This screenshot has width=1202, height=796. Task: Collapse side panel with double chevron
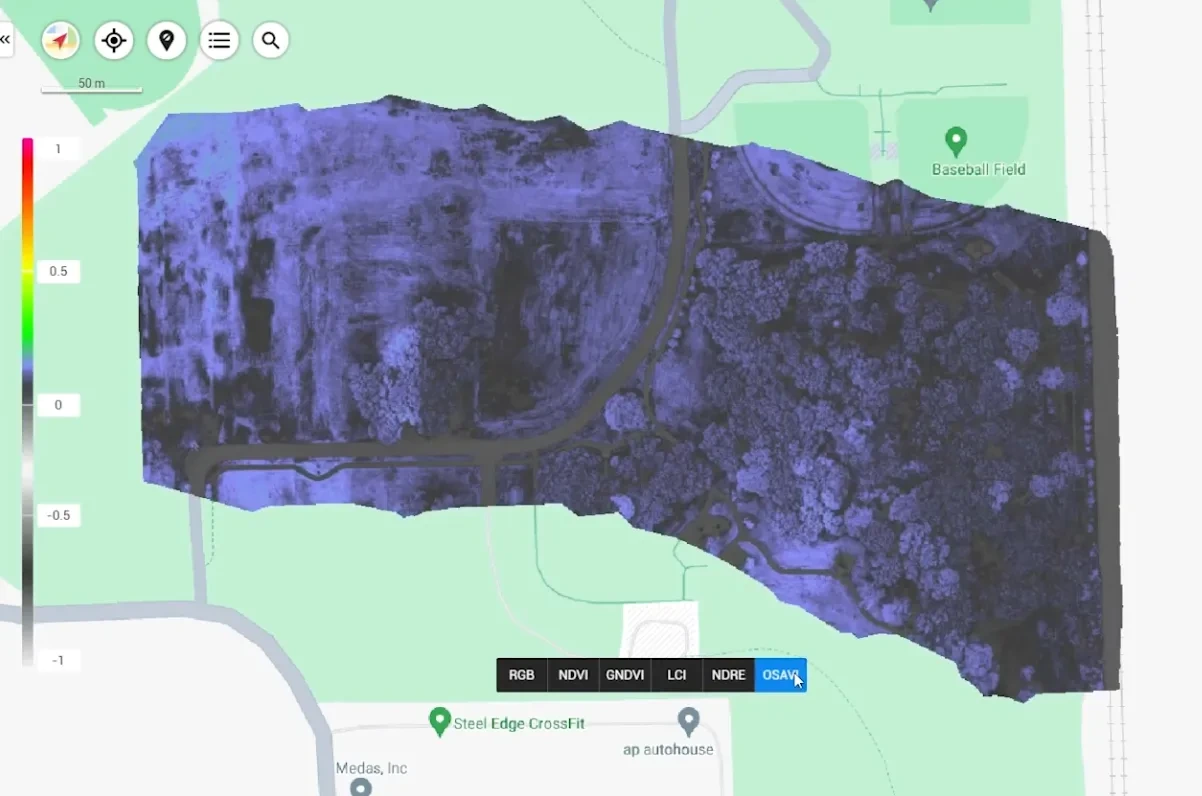[5, 40]
